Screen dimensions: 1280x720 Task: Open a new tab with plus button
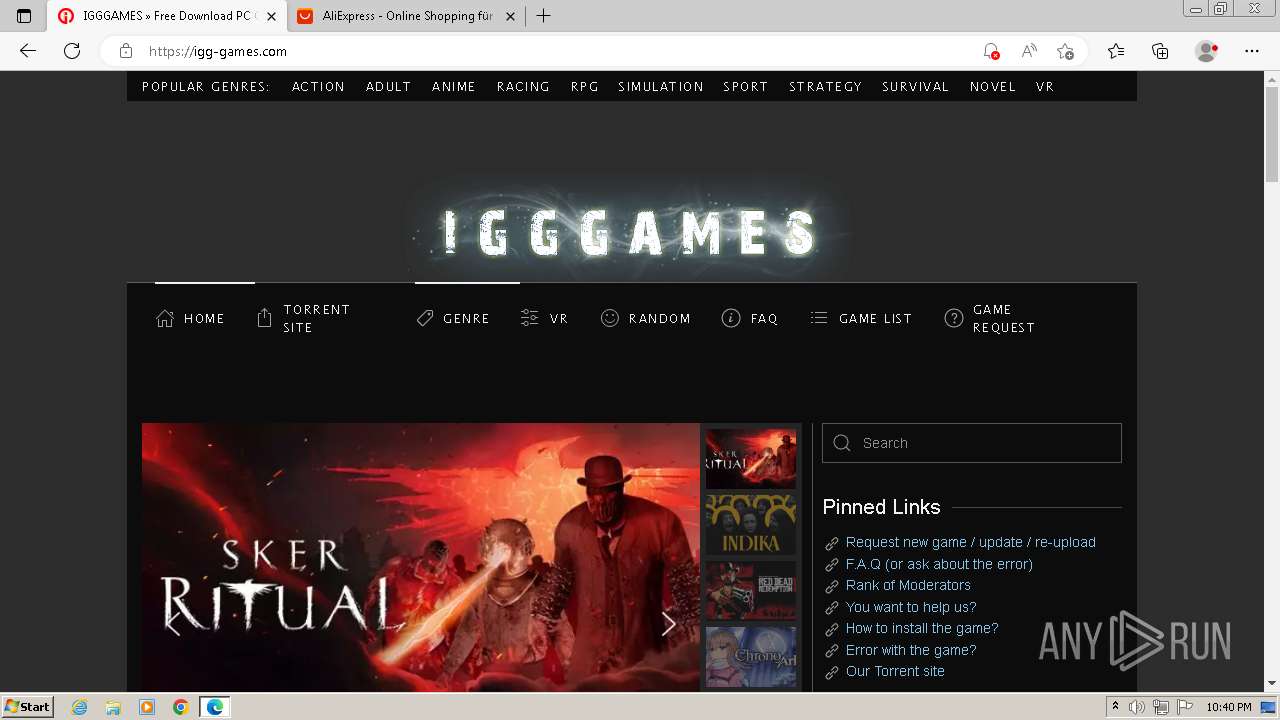tap(544, 16)
